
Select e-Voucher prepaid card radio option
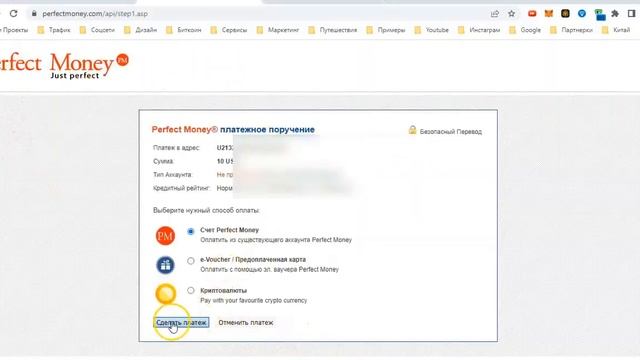point(191,260)
